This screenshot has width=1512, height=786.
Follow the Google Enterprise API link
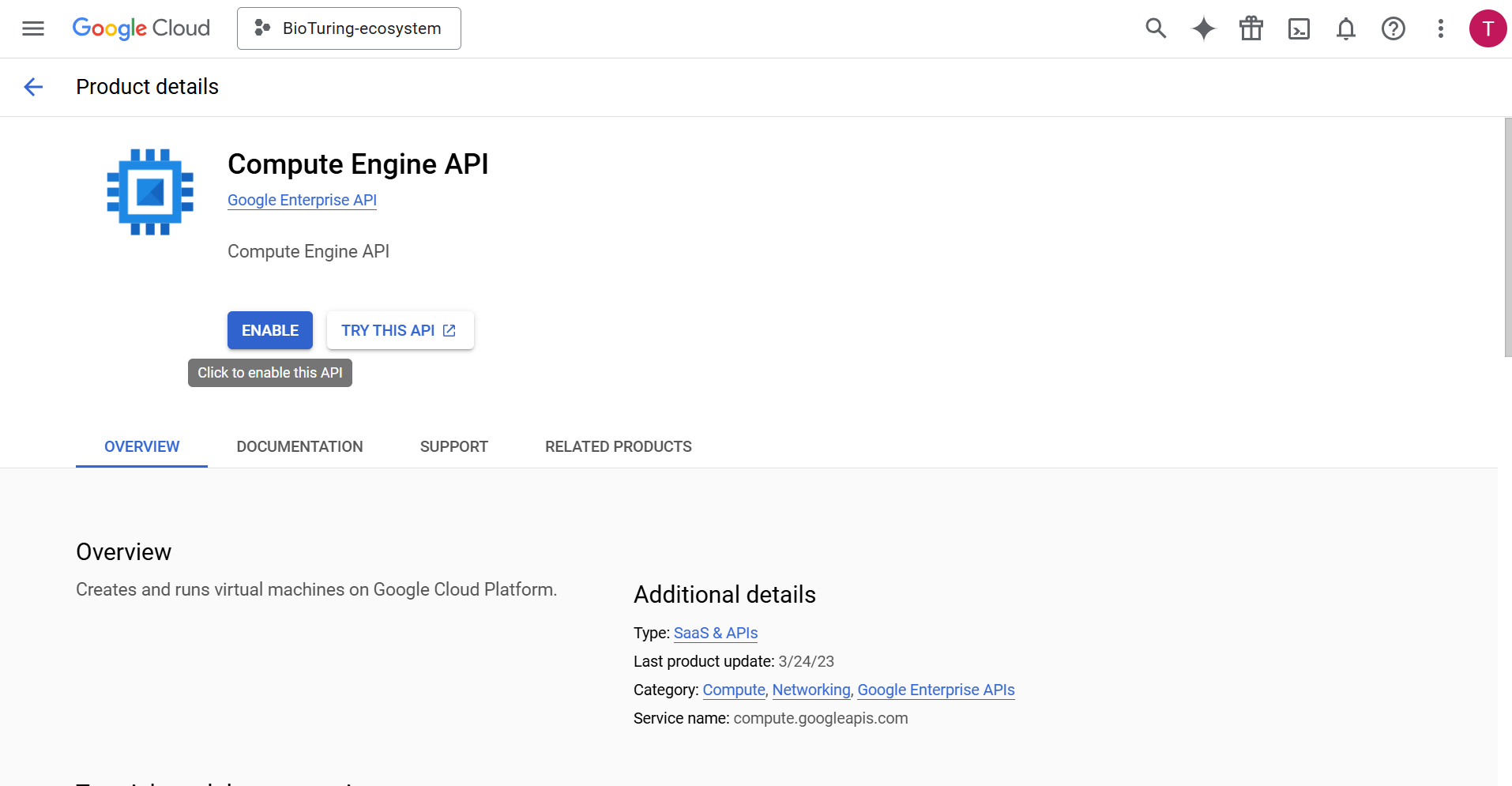pos(302,200)
